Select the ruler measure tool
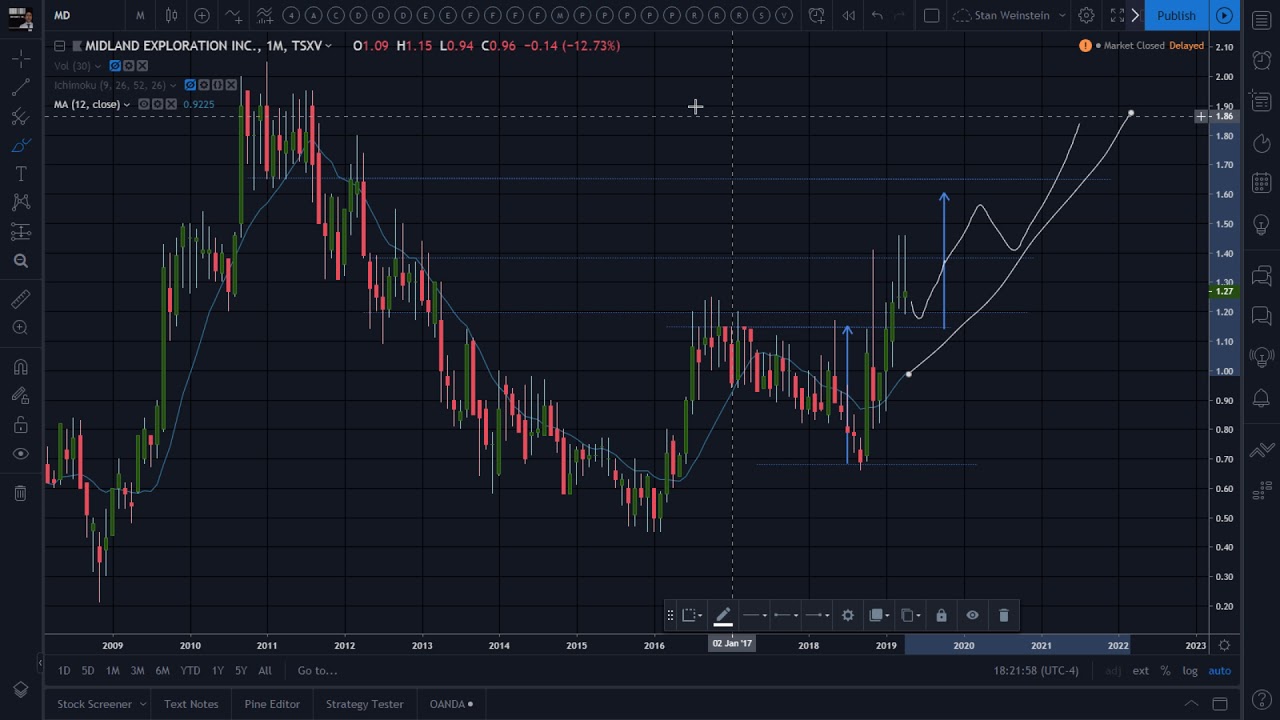 pos(20,299)
